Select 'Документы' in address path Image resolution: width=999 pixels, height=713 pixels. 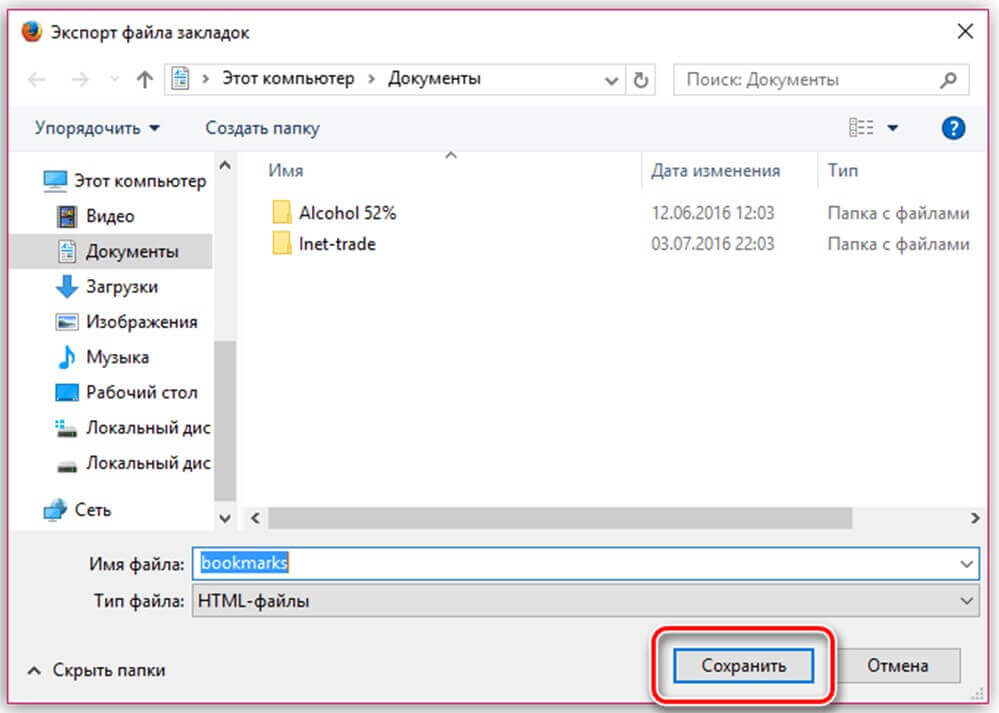pyautogui.click(x=435, y=78)
